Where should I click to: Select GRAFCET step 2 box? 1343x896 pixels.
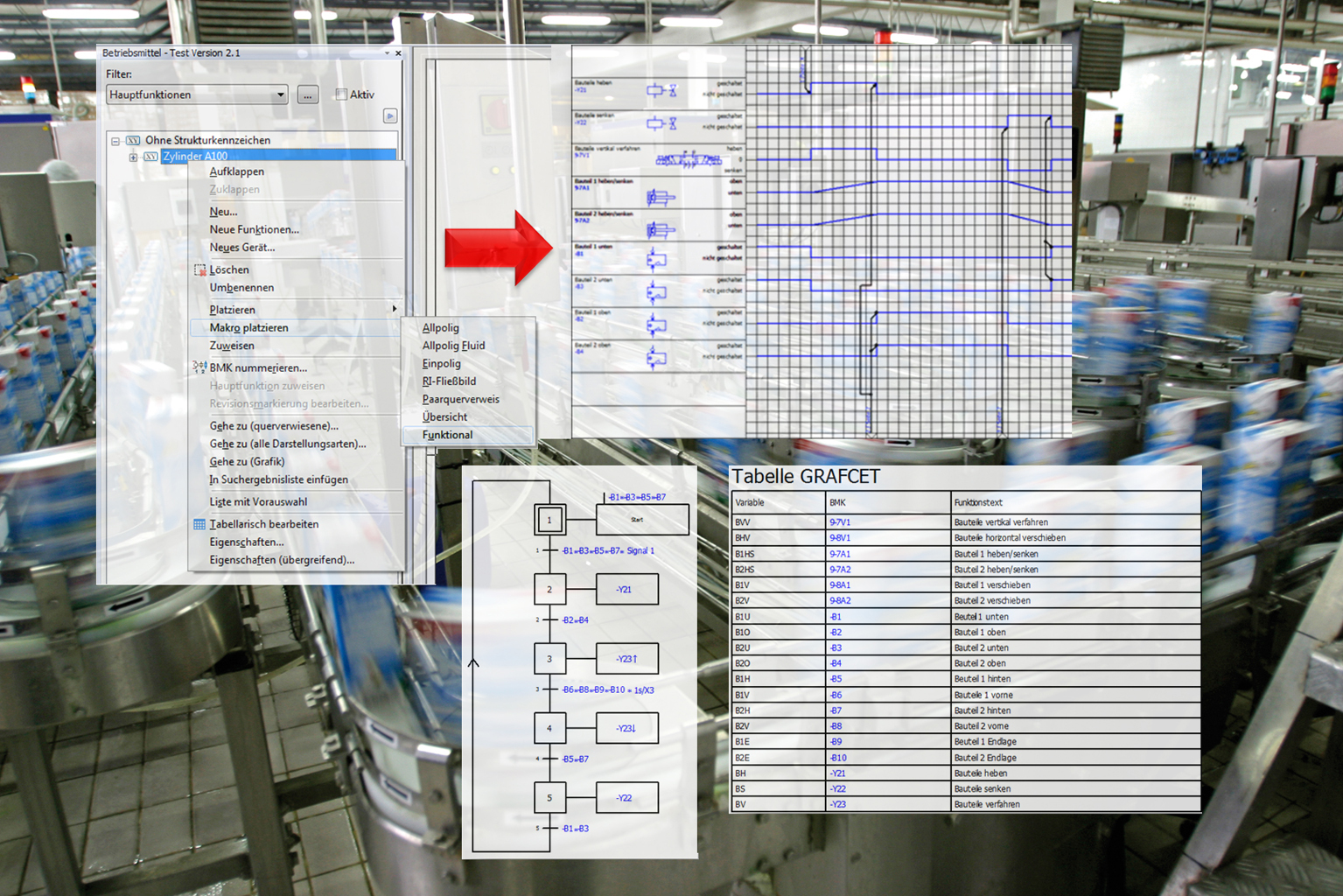pos(549,589)
